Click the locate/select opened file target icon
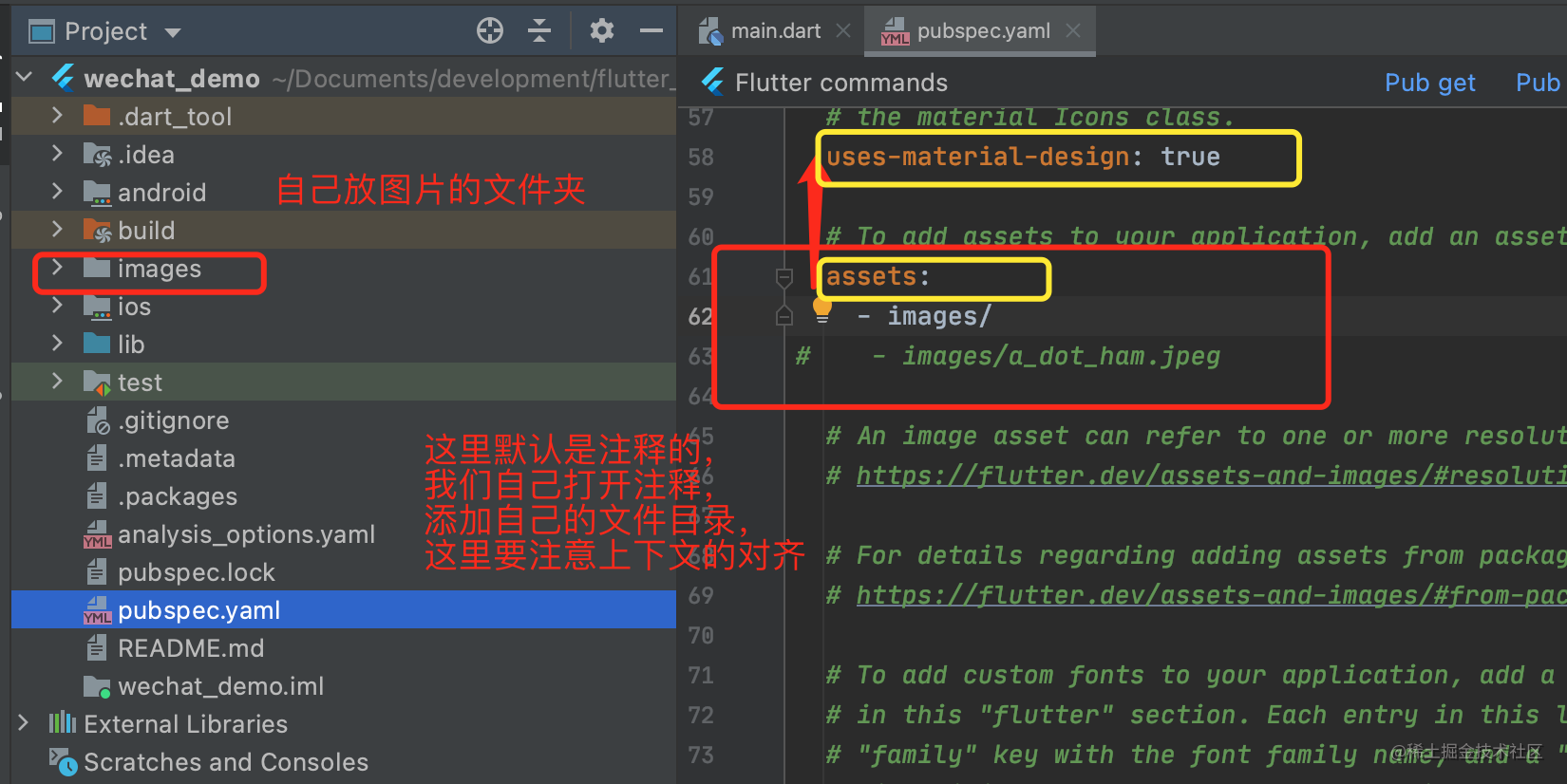Image resolution: width=1567 pixels, height=784 pixels. click(x=490, y=31)
